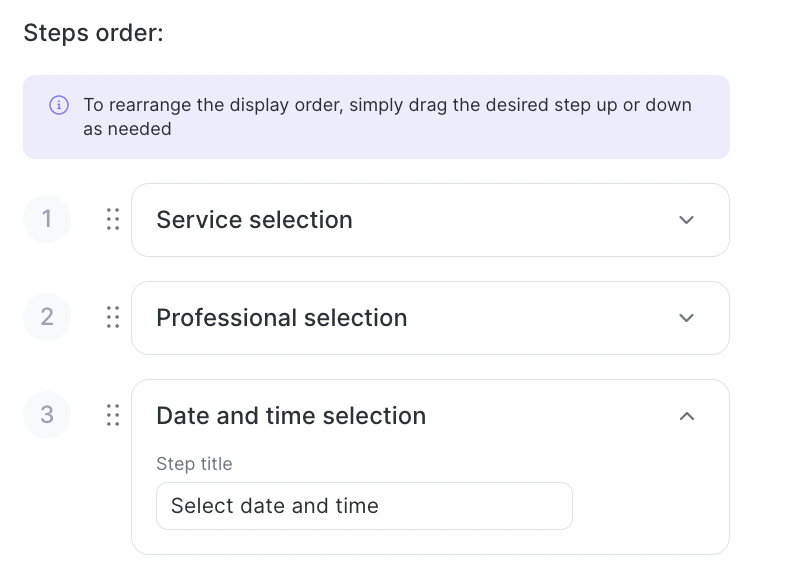
Task: Click the Professional selection step title
Action: (281, 318)
